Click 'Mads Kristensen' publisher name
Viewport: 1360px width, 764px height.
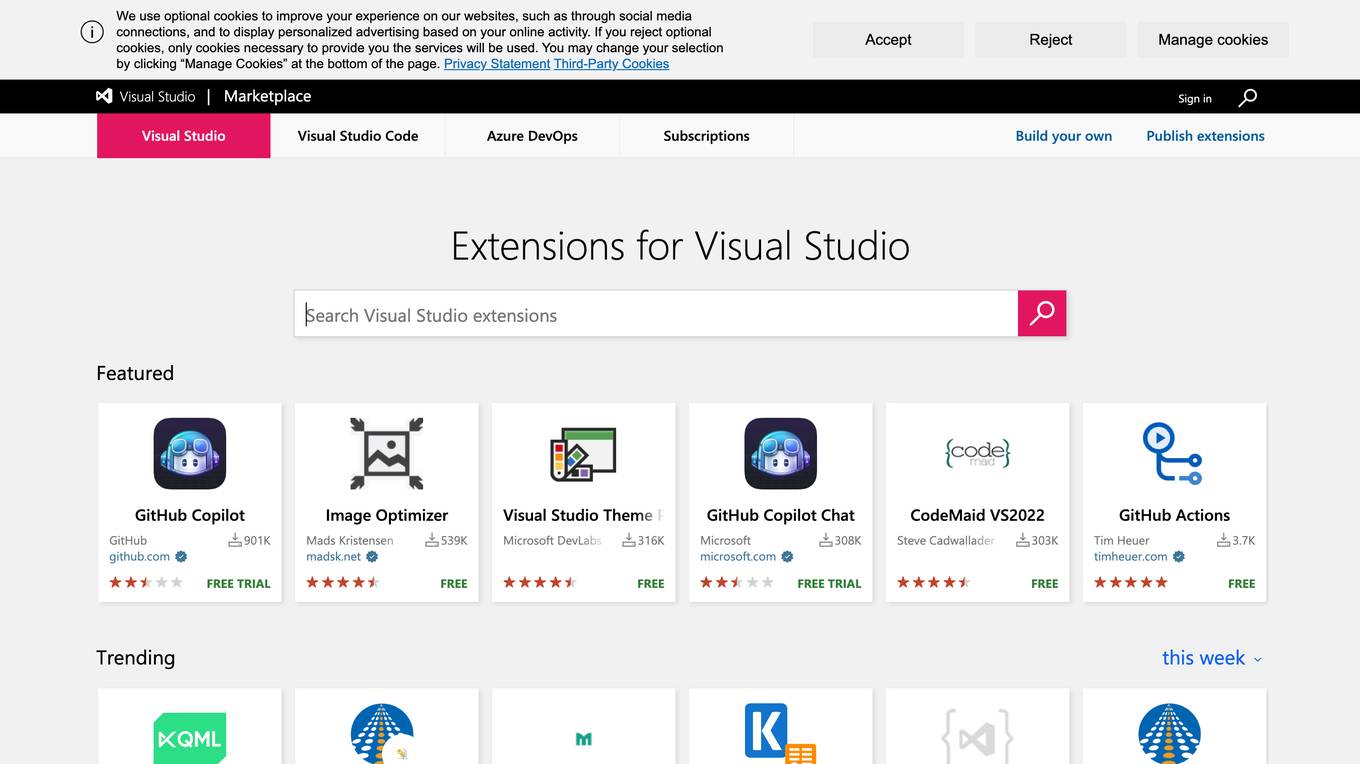point(350,540)
